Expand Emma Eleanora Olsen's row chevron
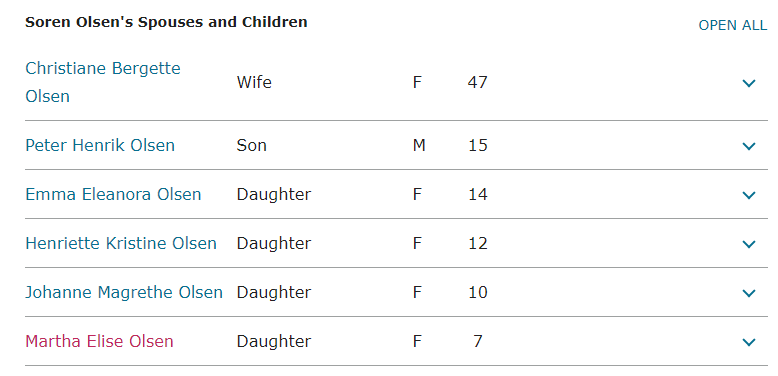 pyautogui.click(x=748, y=195)
